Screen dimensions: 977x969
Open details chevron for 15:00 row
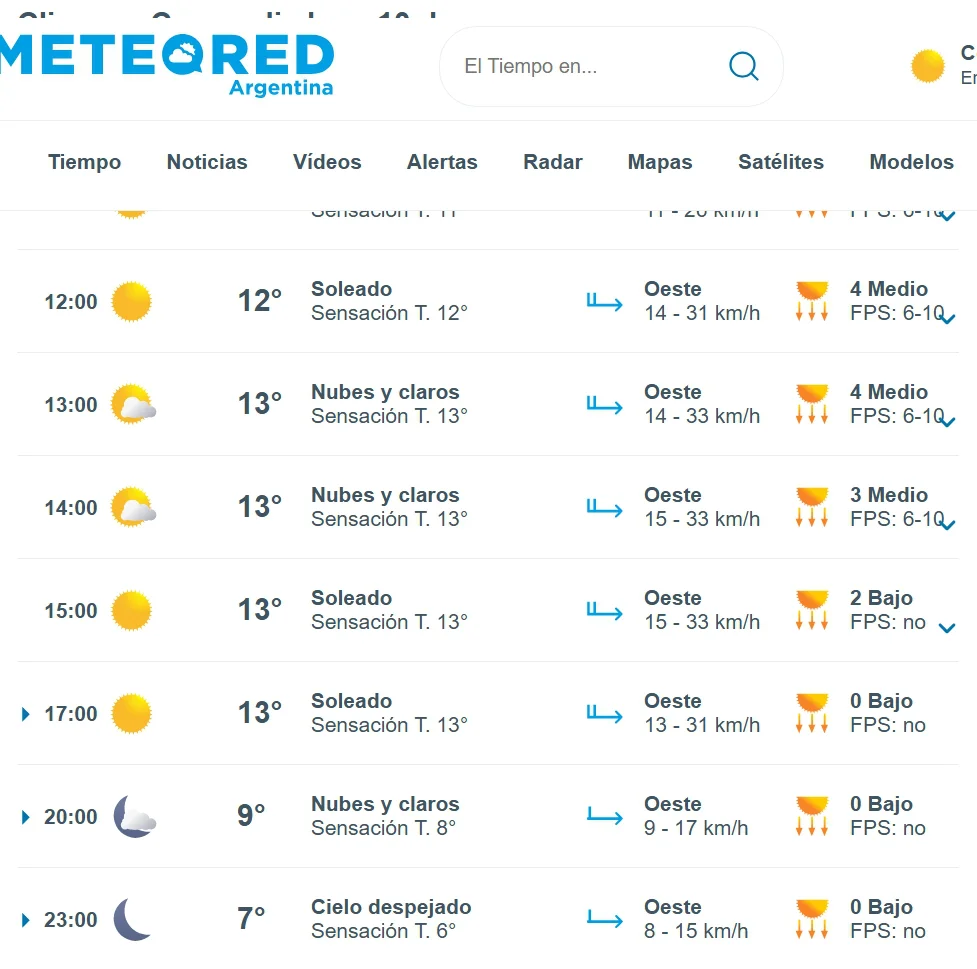tap(947, 628)
